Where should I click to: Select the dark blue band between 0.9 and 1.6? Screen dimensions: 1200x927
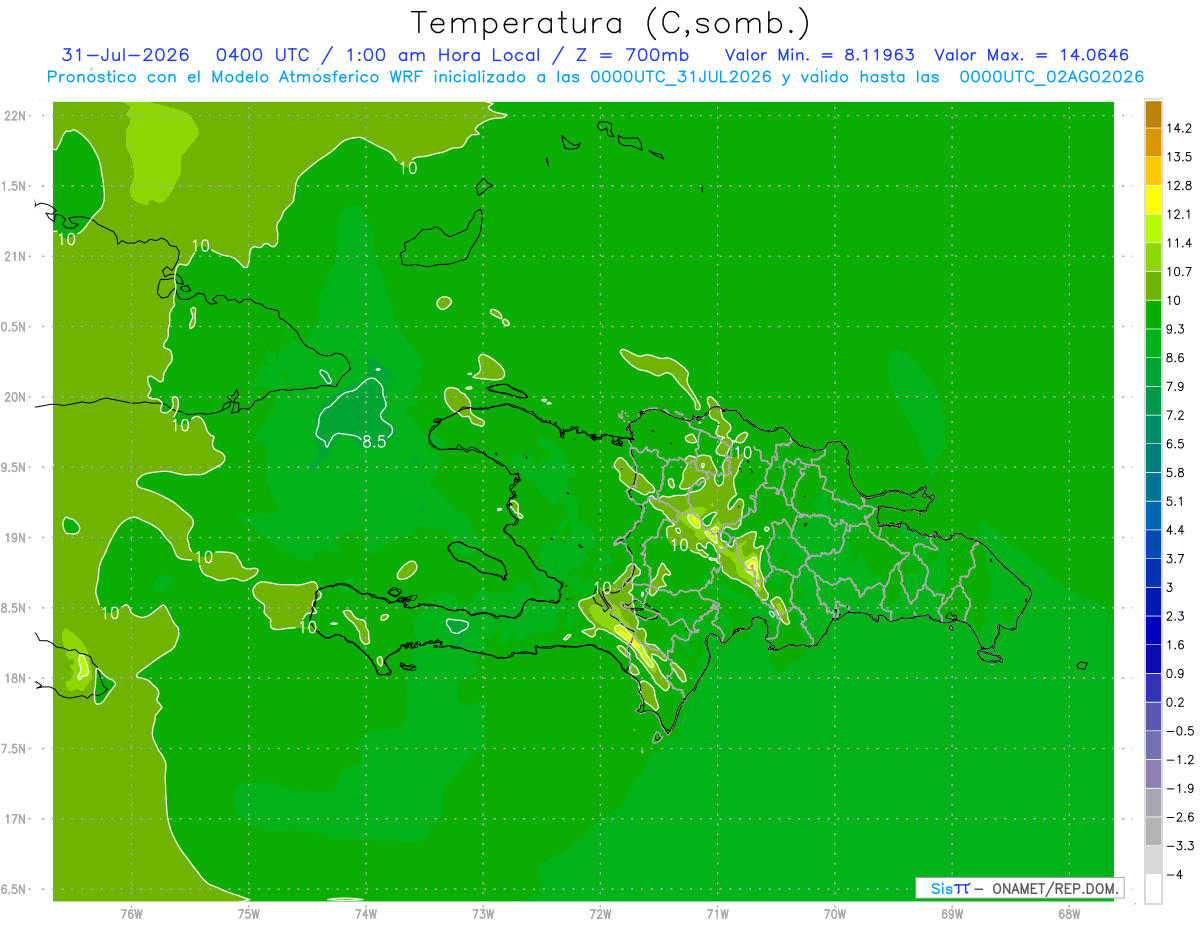point(1153,659)
